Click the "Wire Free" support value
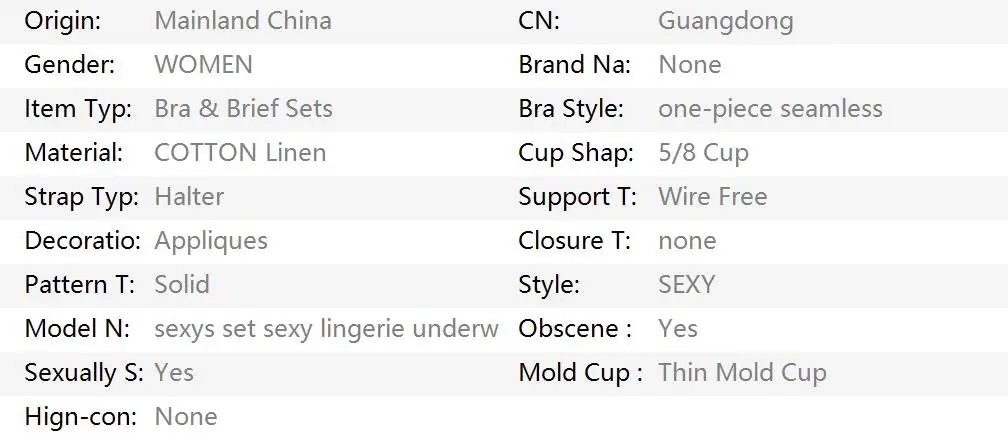 point(712,197)
